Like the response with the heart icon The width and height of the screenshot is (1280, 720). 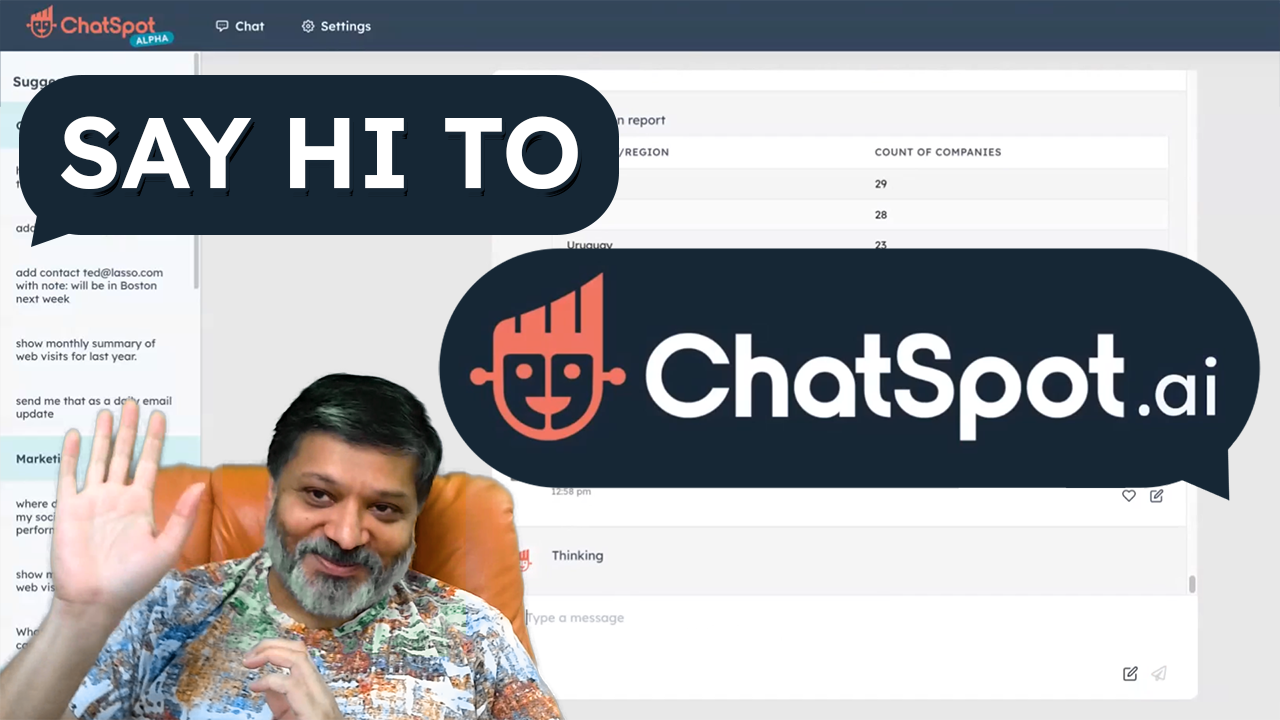[x=1129, y=495]
